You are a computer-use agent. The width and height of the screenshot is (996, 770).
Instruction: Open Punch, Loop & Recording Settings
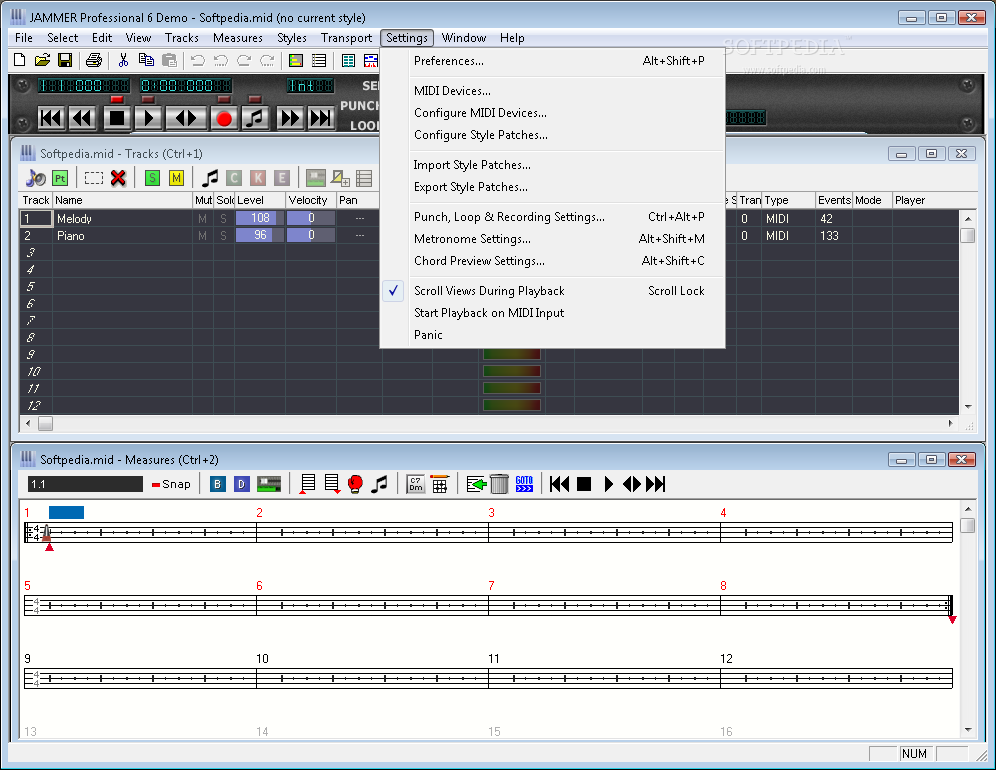coord(552,217)
